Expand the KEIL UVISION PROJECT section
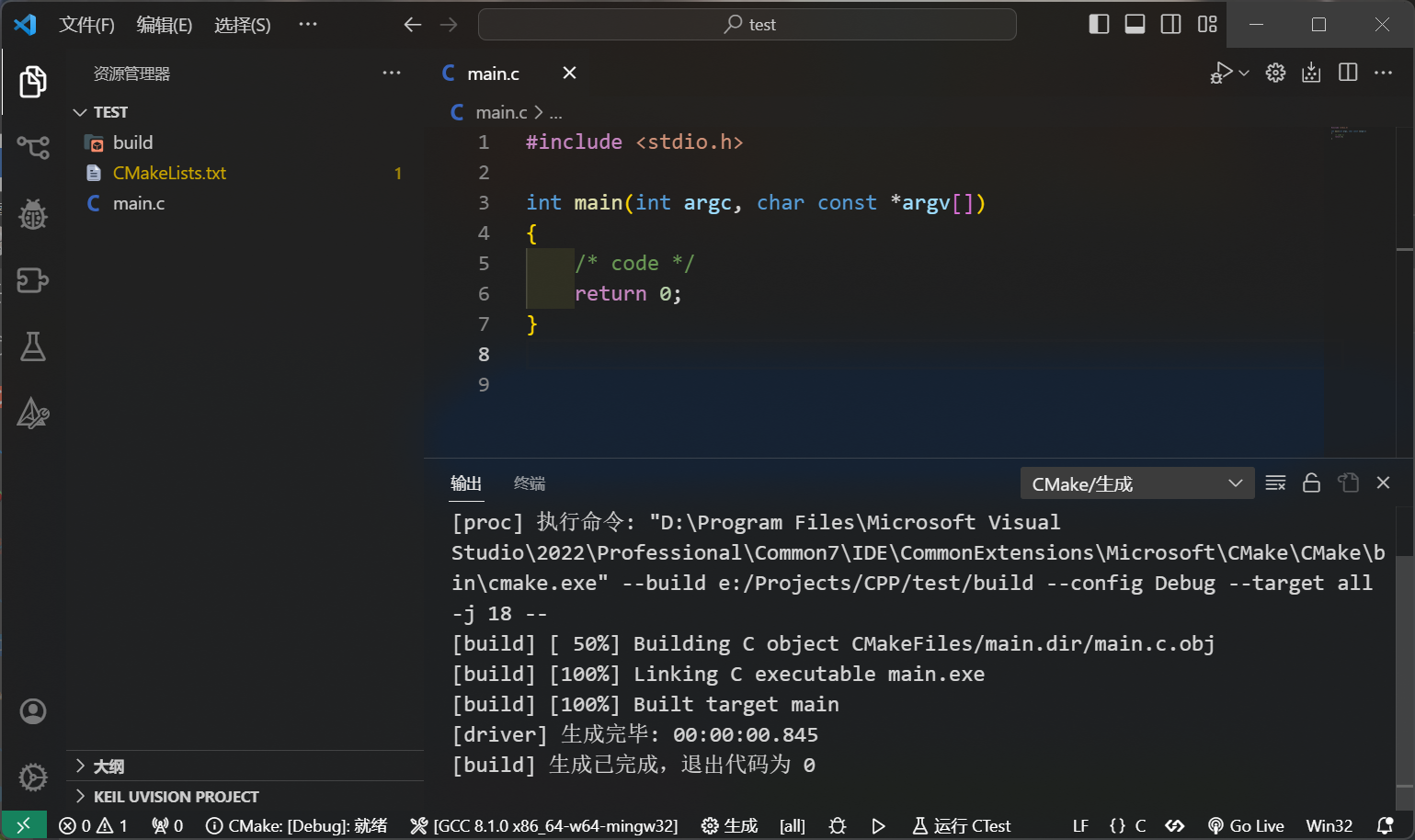This screenshot has height=840, width=1415. click(176, 797)
